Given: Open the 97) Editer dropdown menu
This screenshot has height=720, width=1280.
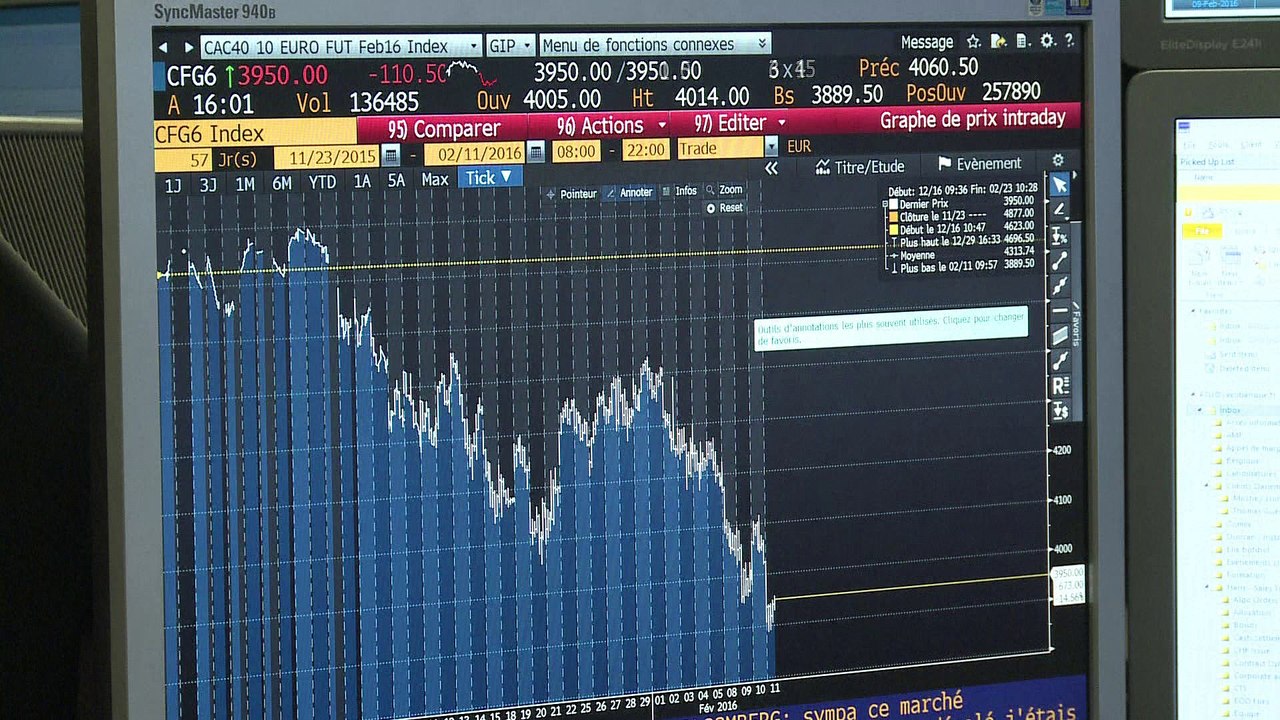Looking at the screenshot, I should pos(740,124).
